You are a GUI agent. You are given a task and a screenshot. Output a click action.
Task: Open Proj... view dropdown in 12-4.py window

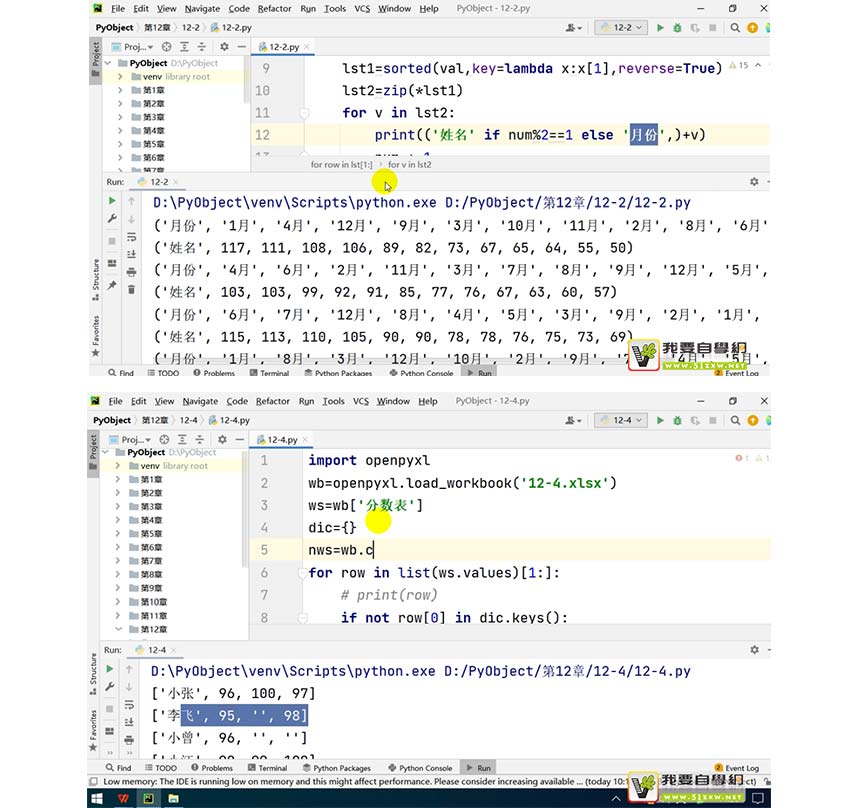(x=130, y=439)
